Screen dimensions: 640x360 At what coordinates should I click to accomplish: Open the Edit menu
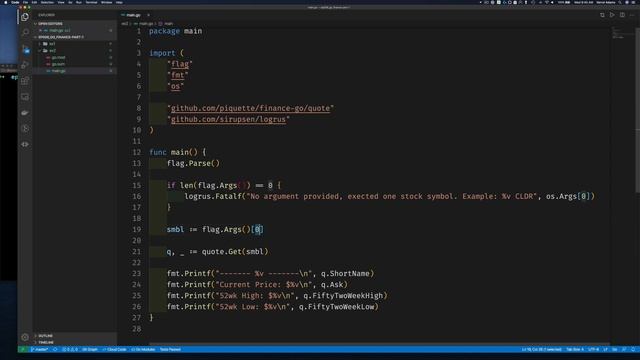tap(34, 2)
